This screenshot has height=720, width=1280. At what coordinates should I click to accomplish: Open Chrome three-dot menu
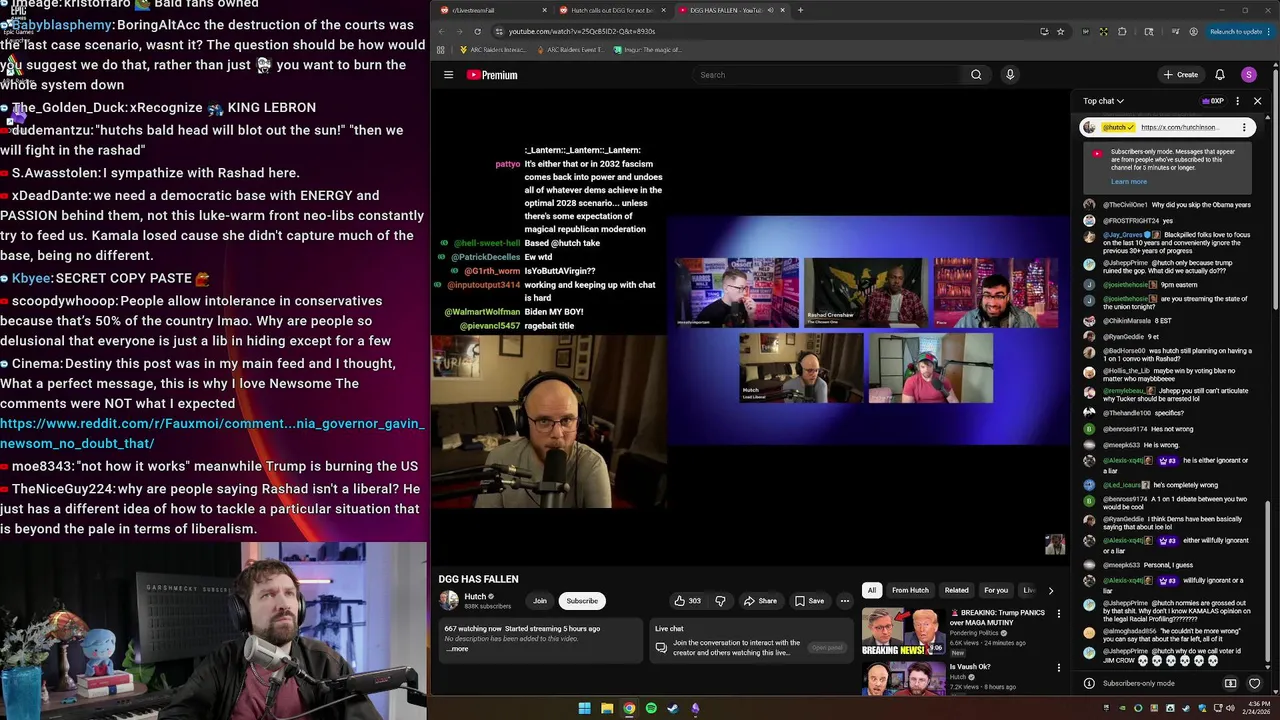(1271, 31)
